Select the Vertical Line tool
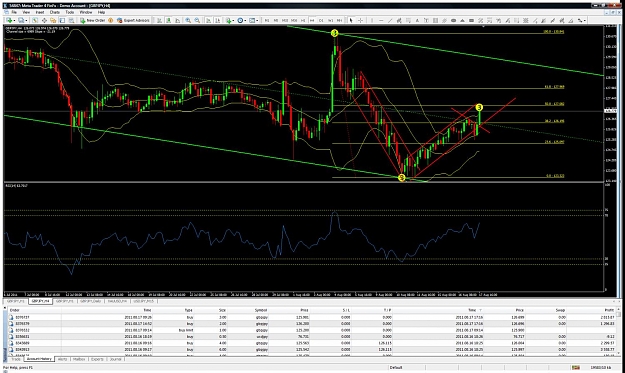 point(371,20)
